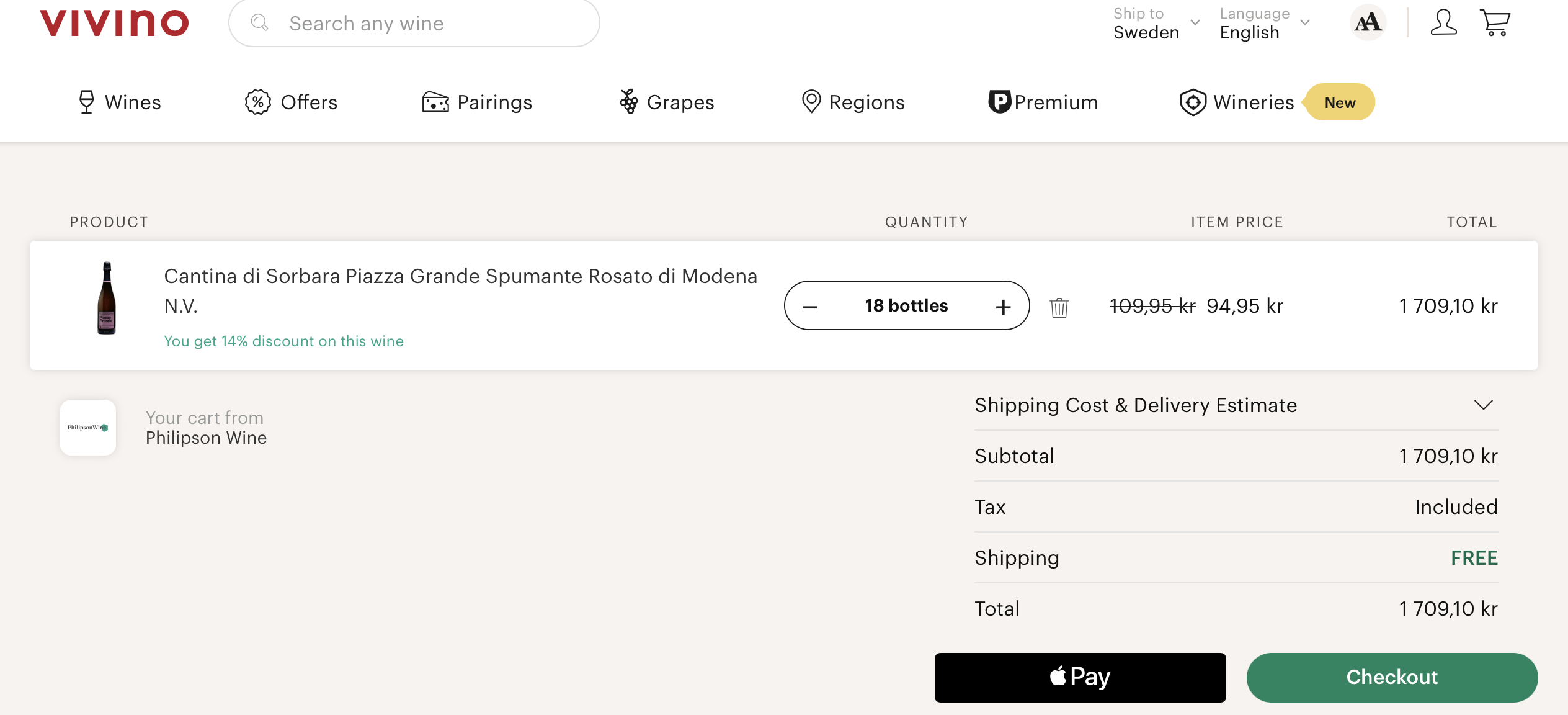1568x715 pixels.
Task: Open the Ship to Sweden dropdown
Action: [1156, 23]
